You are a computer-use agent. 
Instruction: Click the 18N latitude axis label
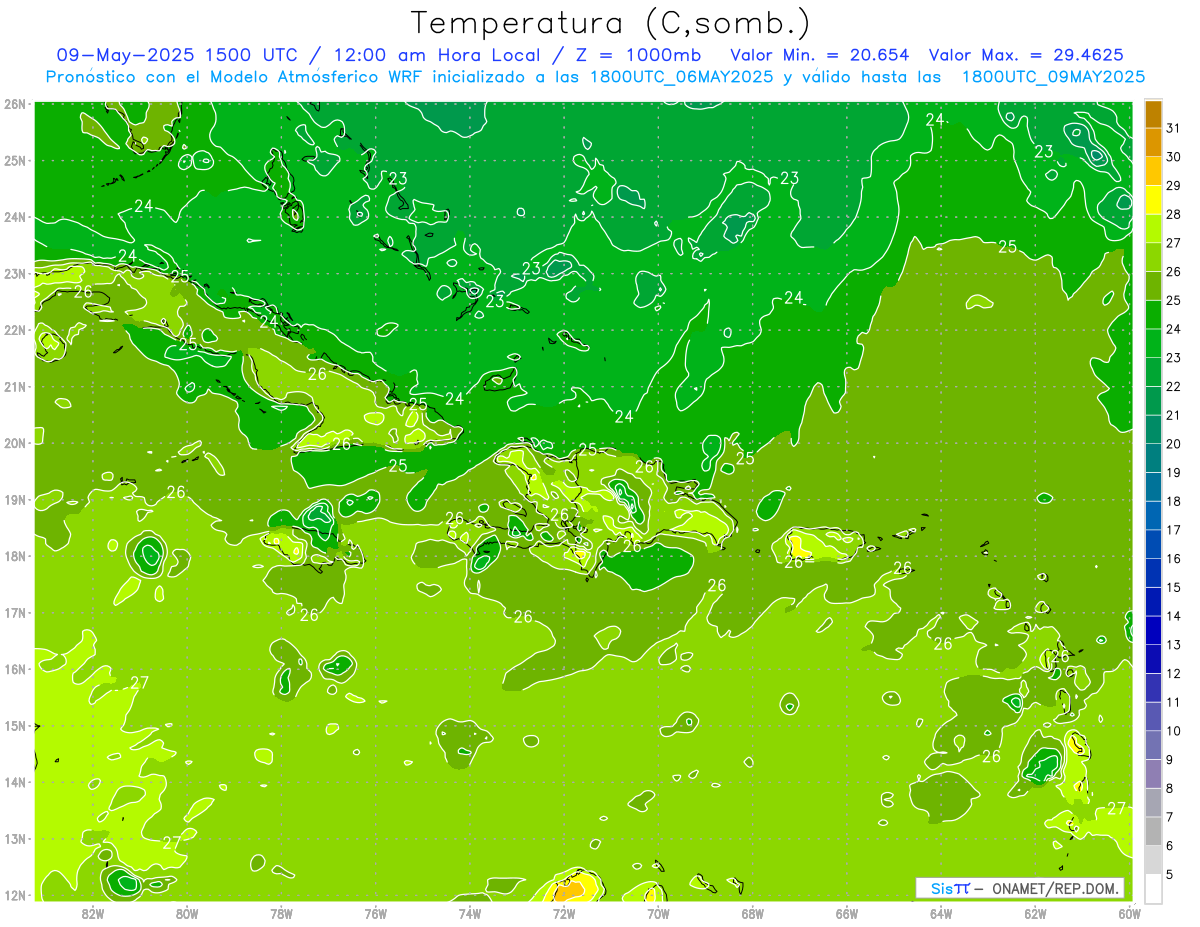pos(14,556)
